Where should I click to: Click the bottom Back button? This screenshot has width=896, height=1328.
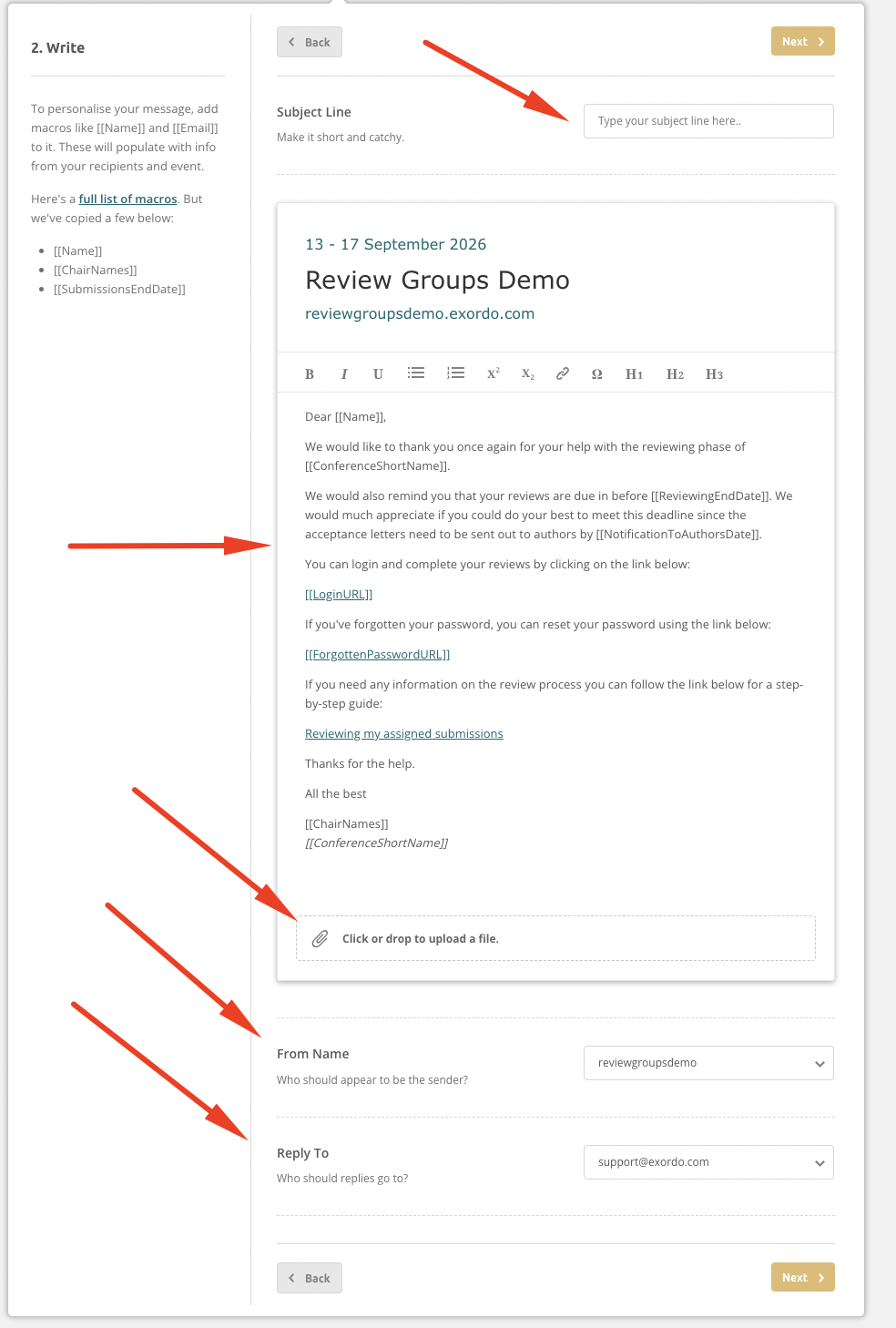pyautogui.click(x=310, y=1278)
